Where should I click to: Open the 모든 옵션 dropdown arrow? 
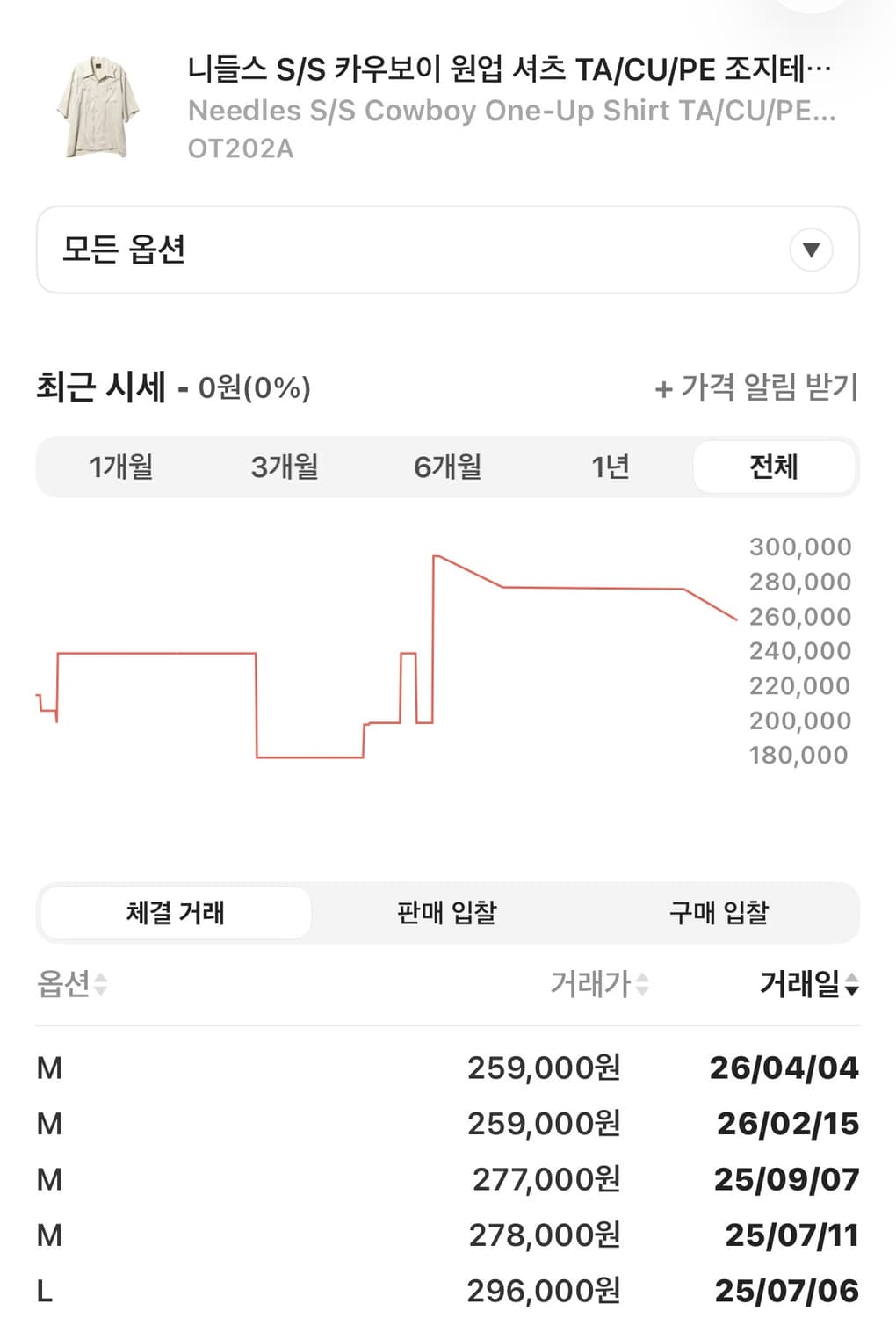click(811, 250)
